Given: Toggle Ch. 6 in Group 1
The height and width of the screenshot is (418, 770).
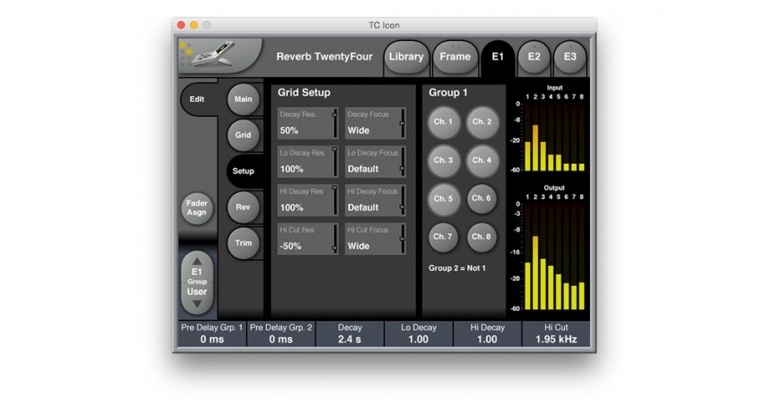Looking at the screenshot, I should (x=482, y=198).
